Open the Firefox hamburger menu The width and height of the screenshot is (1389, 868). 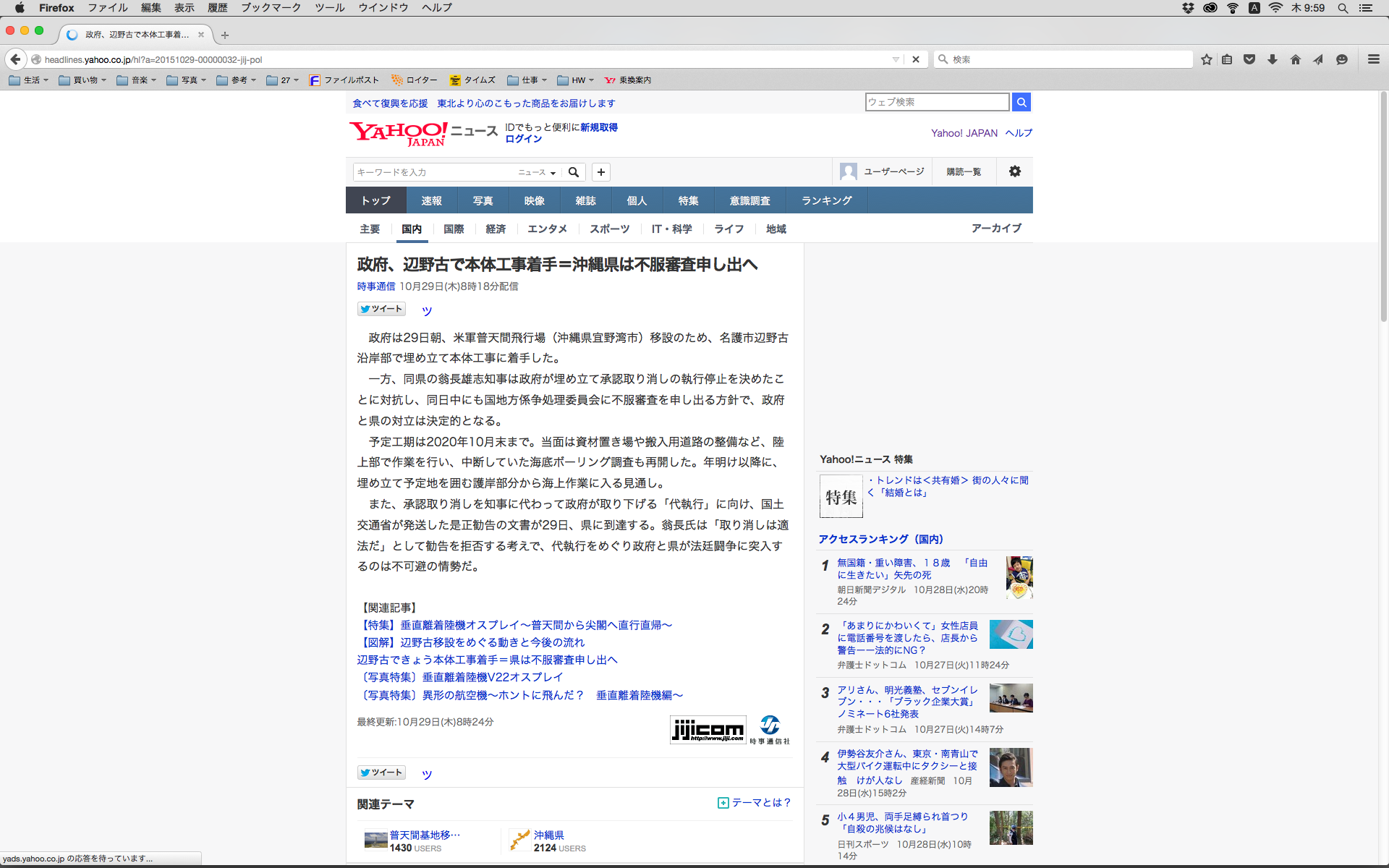pos(1373,59)
